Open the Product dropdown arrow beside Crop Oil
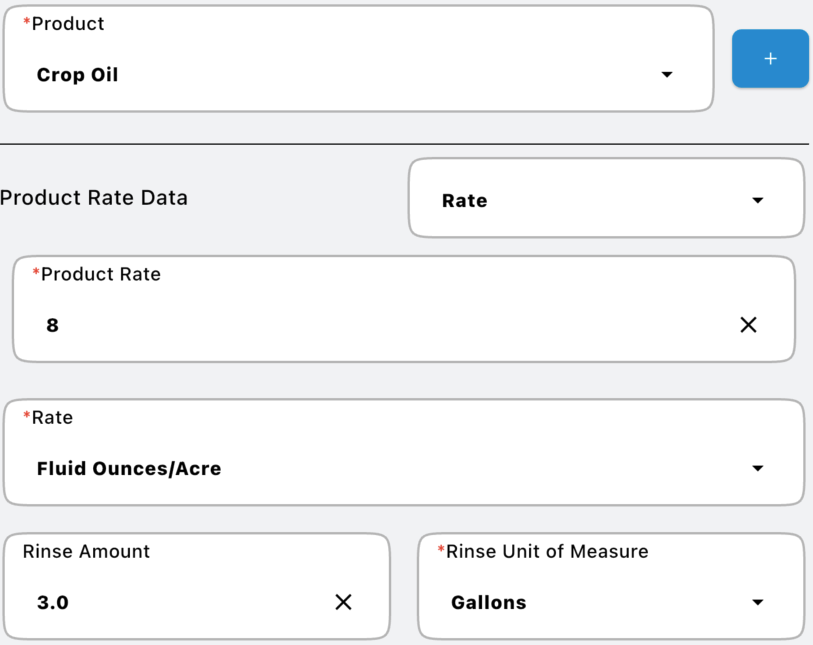The height and width of the screenshot is (645, 813). 667,75
